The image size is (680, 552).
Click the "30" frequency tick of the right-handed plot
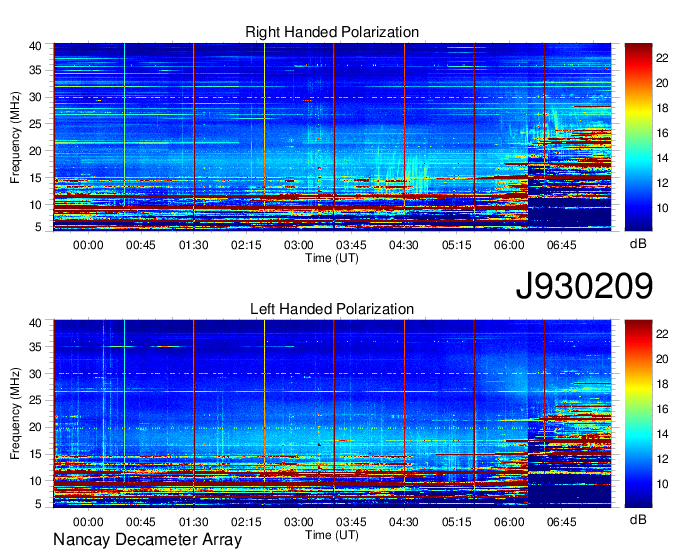click(35, 98)
